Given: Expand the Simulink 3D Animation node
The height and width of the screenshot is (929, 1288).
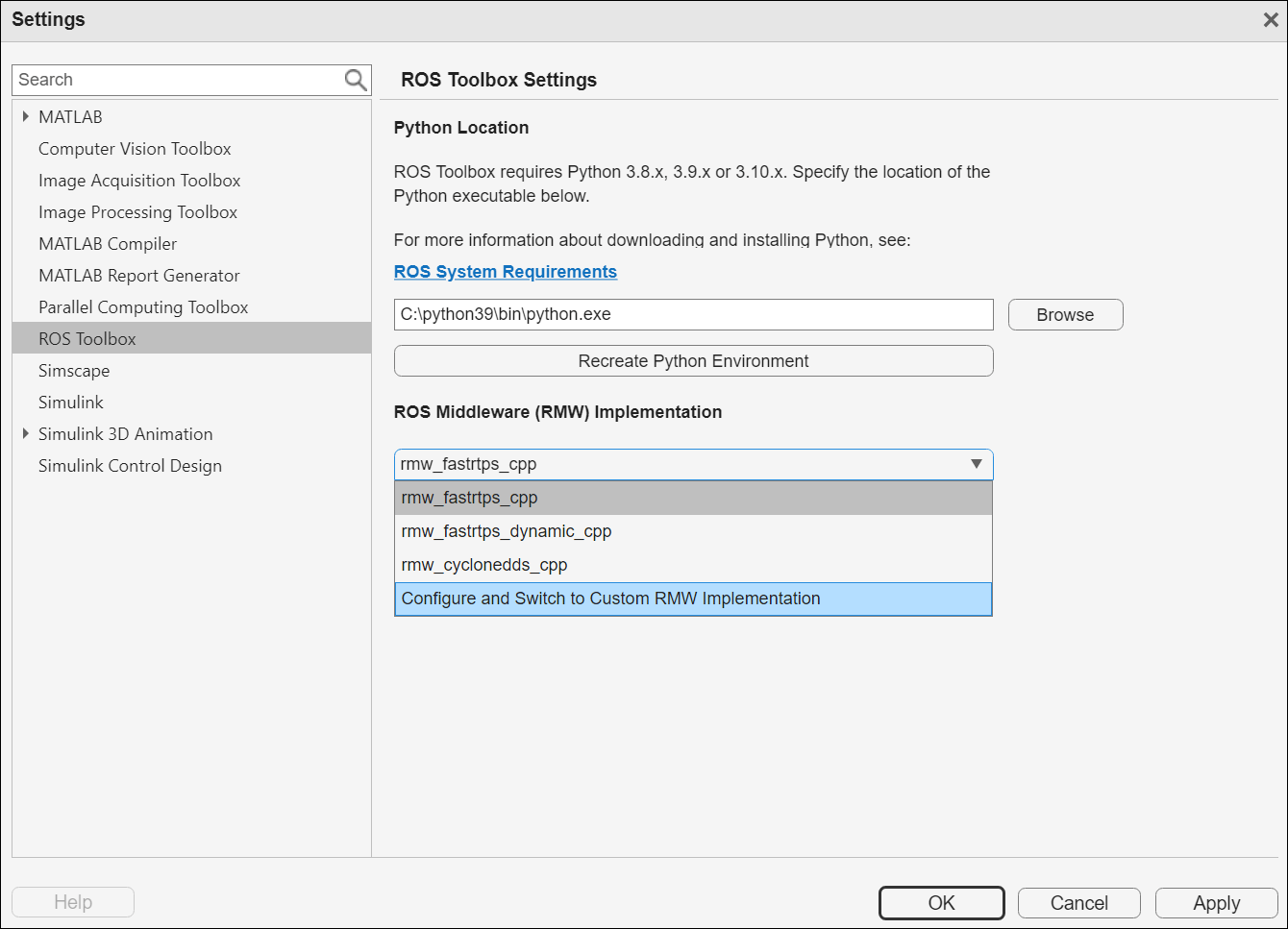Looking at the screenshot, I should tap(26, 434).
